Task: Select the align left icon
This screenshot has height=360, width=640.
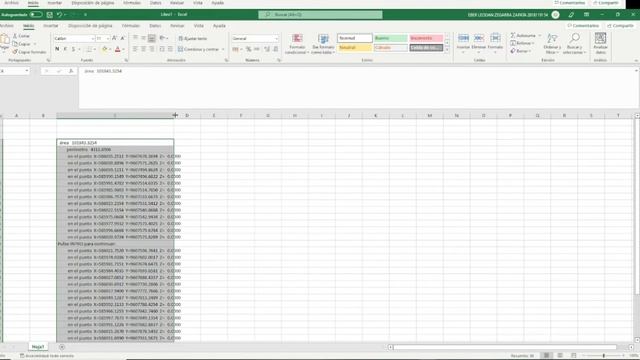Action: click(x=135, y=49)
